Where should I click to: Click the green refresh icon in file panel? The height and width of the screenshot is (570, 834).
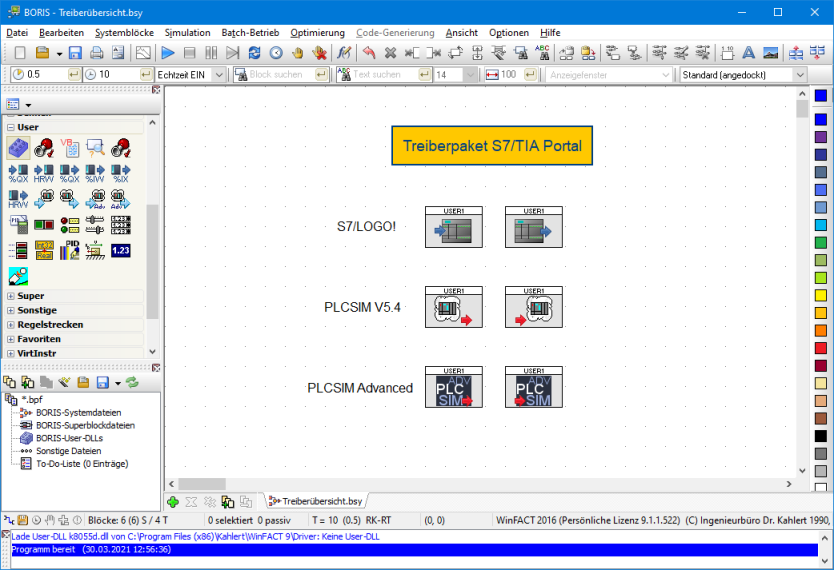point(132,382)
